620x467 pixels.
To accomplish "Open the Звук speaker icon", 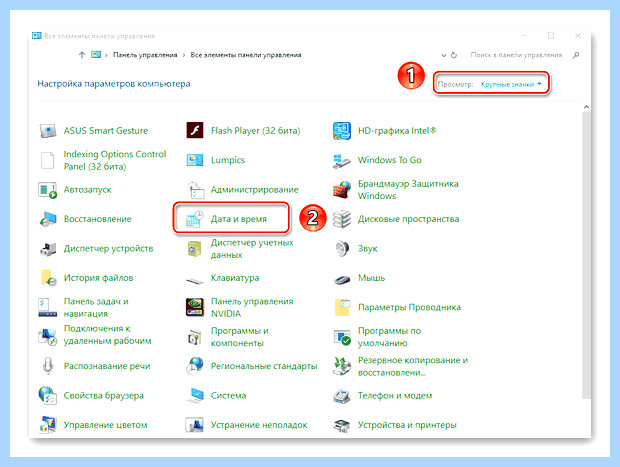I will pos(342,249).
